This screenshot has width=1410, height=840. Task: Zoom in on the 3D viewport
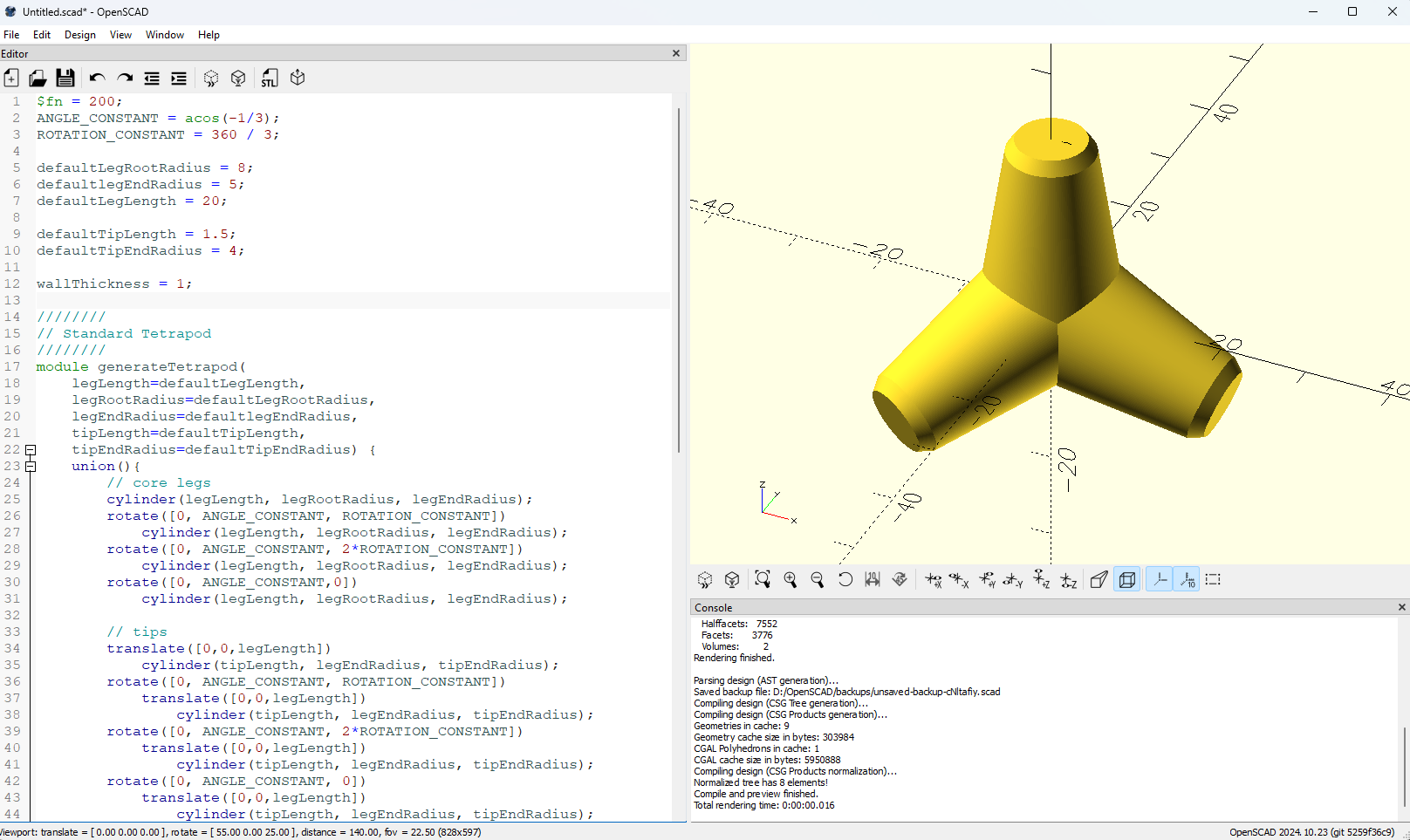(x=791, y=580)
